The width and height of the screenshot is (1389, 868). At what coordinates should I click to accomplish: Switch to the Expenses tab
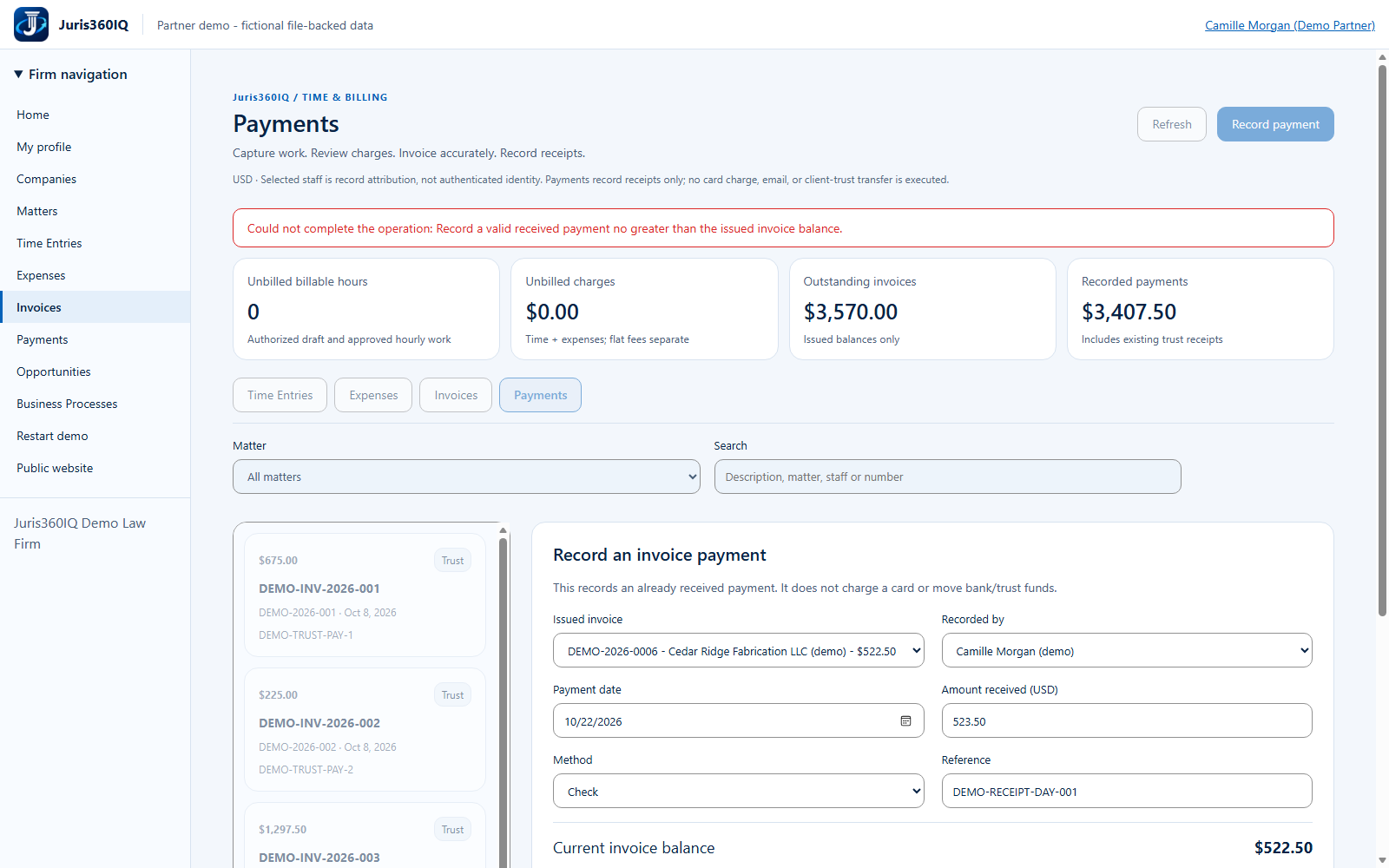tap(373, 395)
